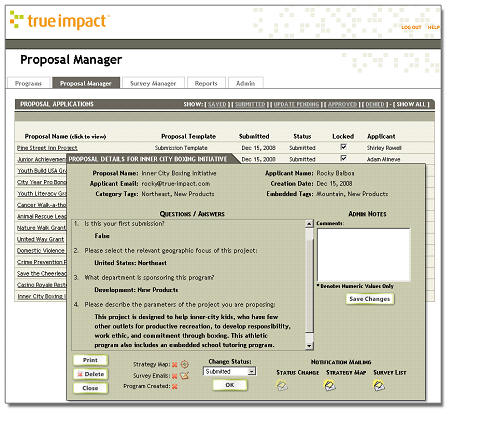Click the Delete button
The width and height of the screenshot is (480, 441).
coord(90,374)
